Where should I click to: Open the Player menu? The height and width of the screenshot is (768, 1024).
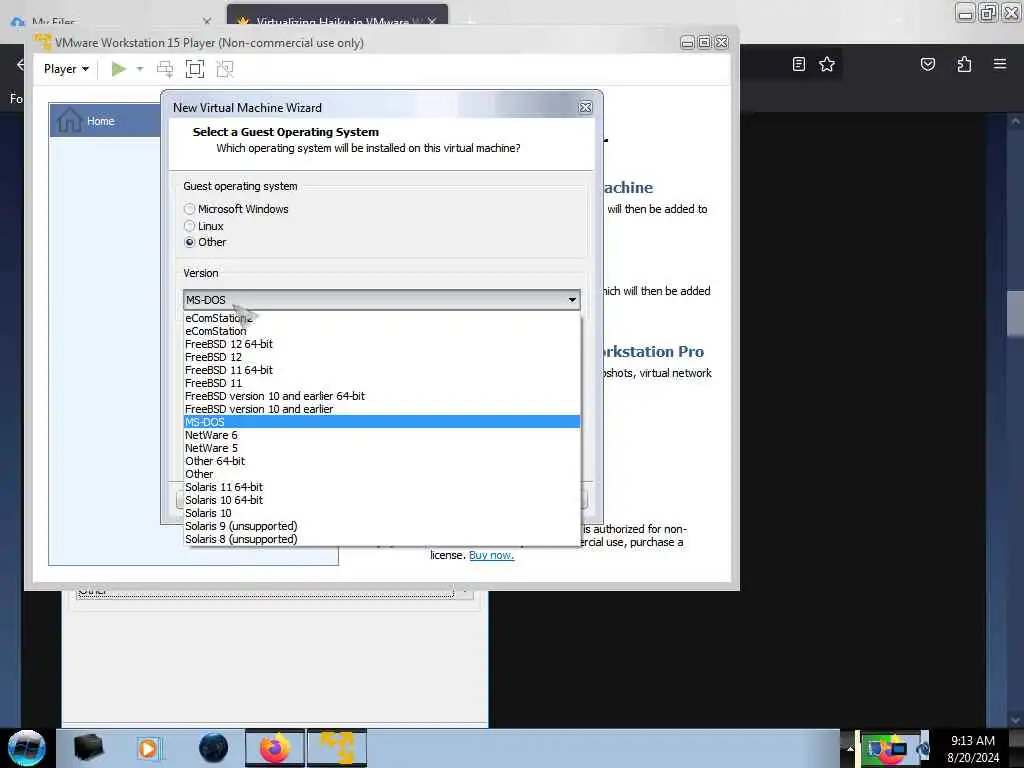[66, 69]
